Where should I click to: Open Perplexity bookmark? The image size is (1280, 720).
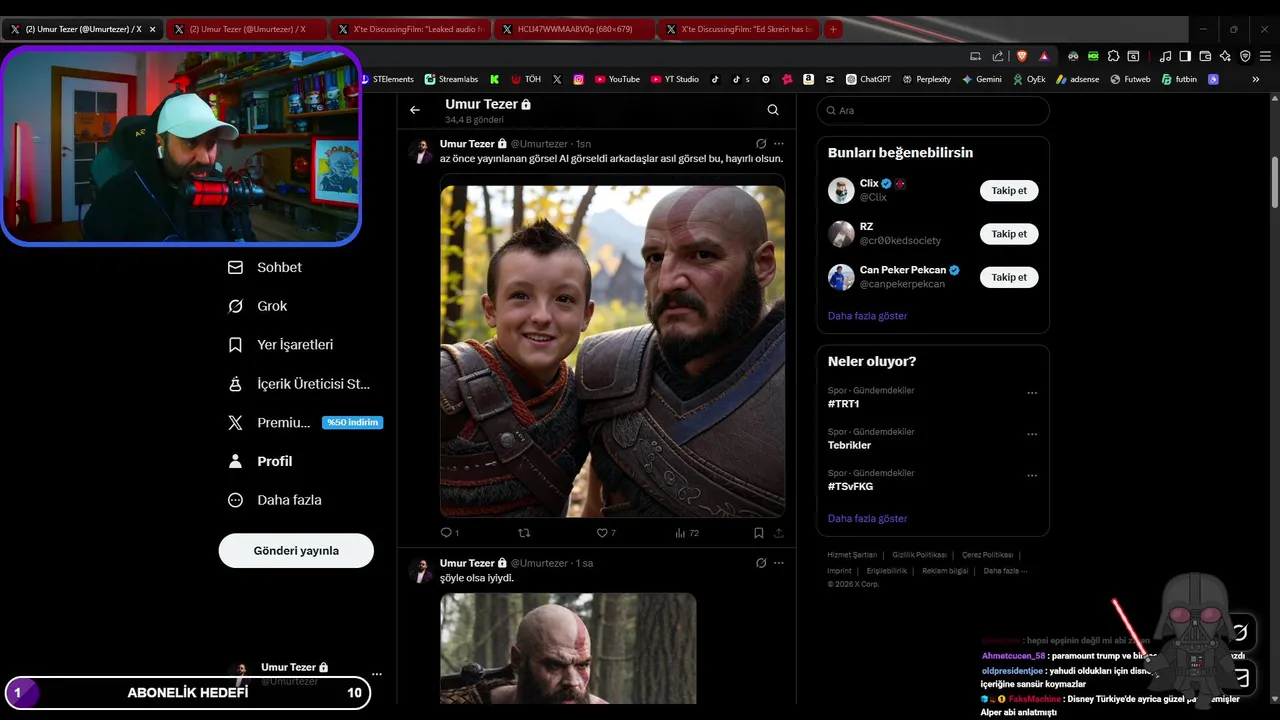[926, 79]
